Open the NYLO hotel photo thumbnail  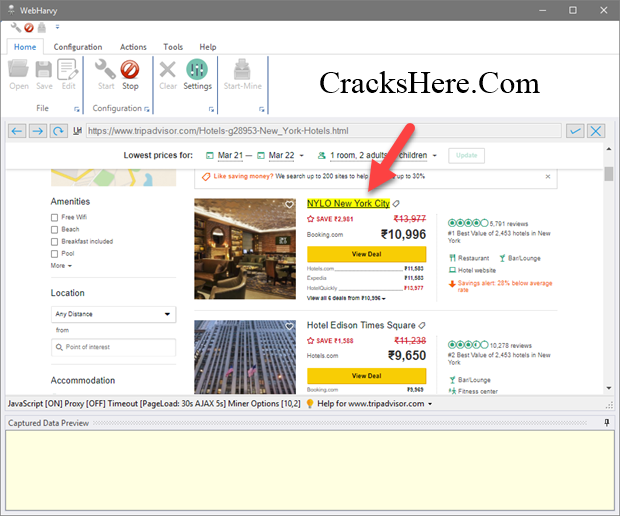[245, 249]
